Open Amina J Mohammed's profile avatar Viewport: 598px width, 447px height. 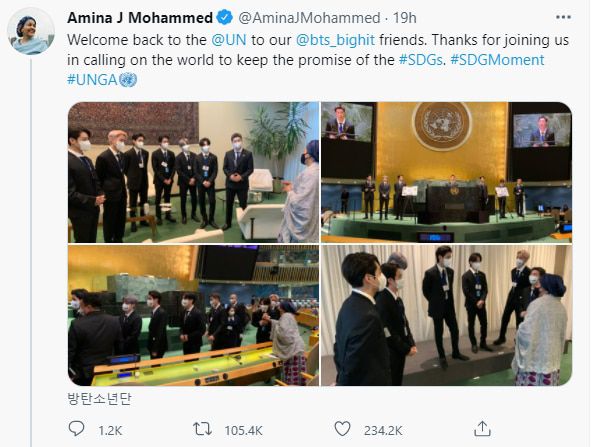point(31,31)
